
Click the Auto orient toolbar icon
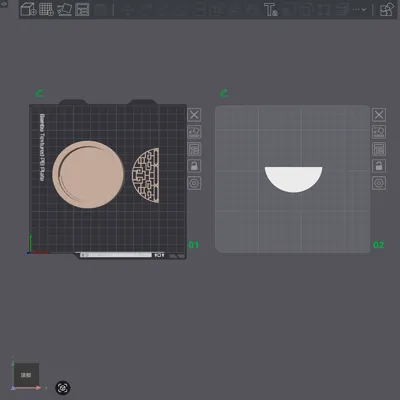pos(64,9)
